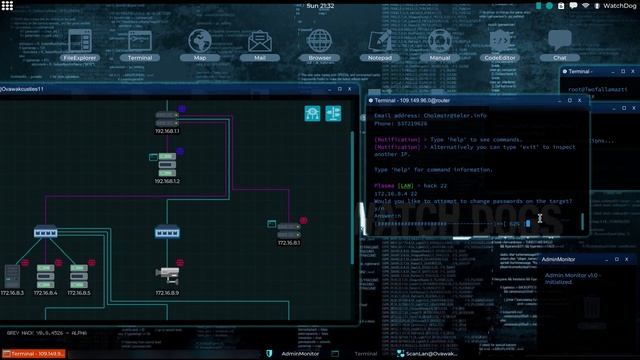640x360 pixels.
Task: Switch to ScanLan@Ovawak taskbar item
Action: click(x=428, y=354)
